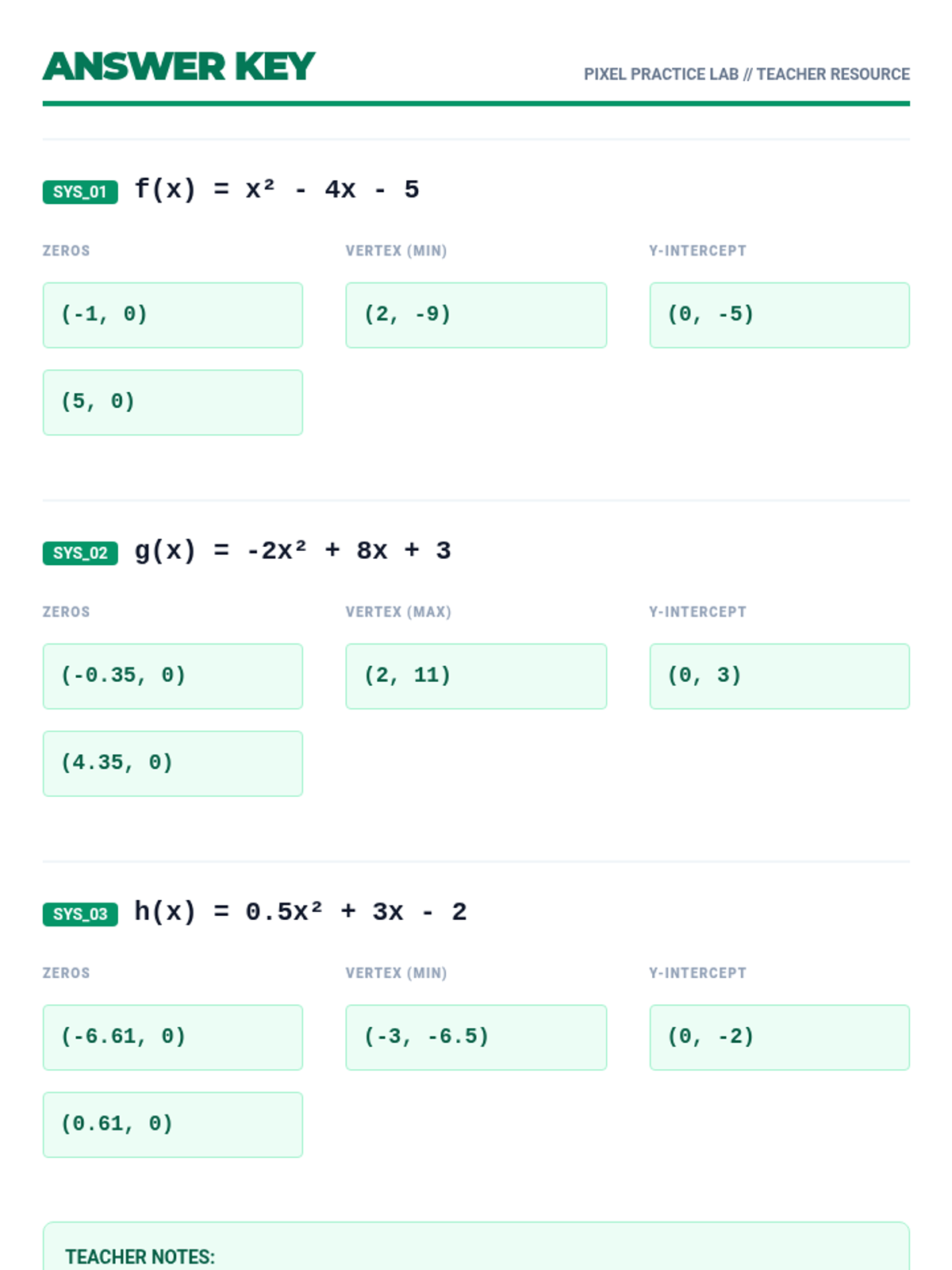This screenshot has width=952, height=1270.
Task: Click the y-intercept (0, -2) box
Action: pos(780,1037)
